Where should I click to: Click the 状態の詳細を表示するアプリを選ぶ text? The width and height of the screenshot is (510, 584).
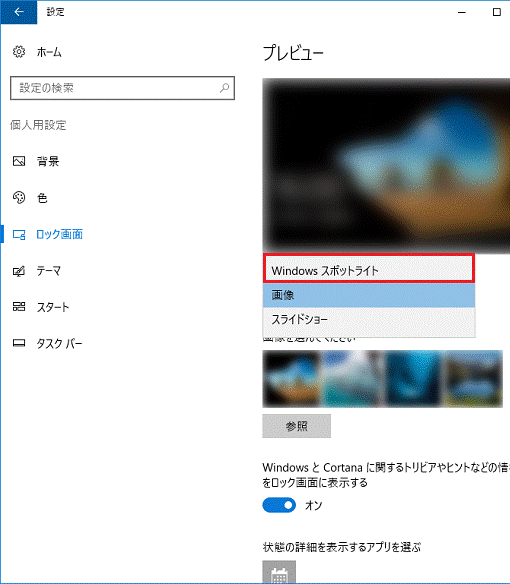[x=342, y=547]
